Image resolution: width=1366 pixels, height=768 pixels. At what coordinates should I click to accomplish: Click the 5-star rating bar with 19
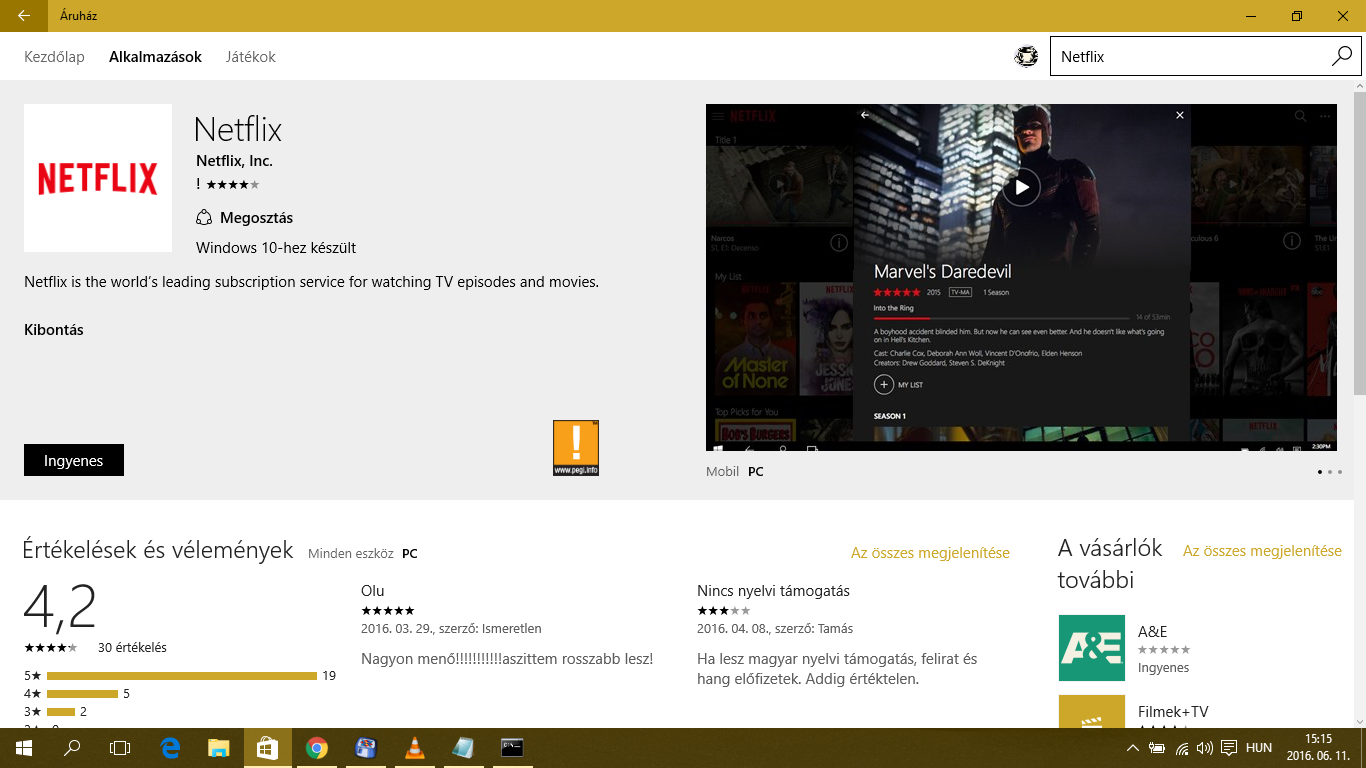[182, 676]
